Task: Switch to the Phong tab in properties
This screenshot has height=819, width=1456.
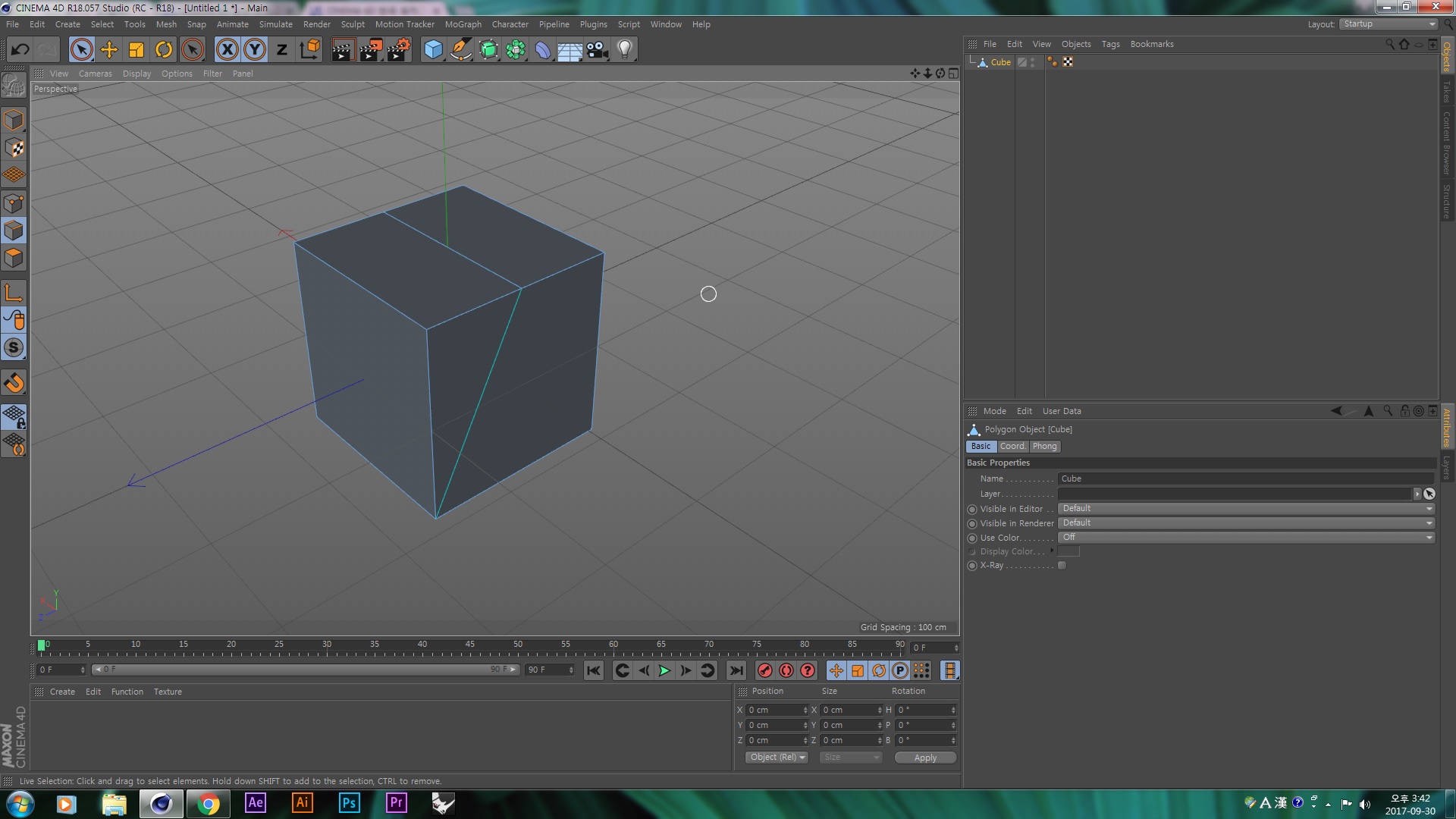Action: pyautogui.click(x=1044, y=446)
